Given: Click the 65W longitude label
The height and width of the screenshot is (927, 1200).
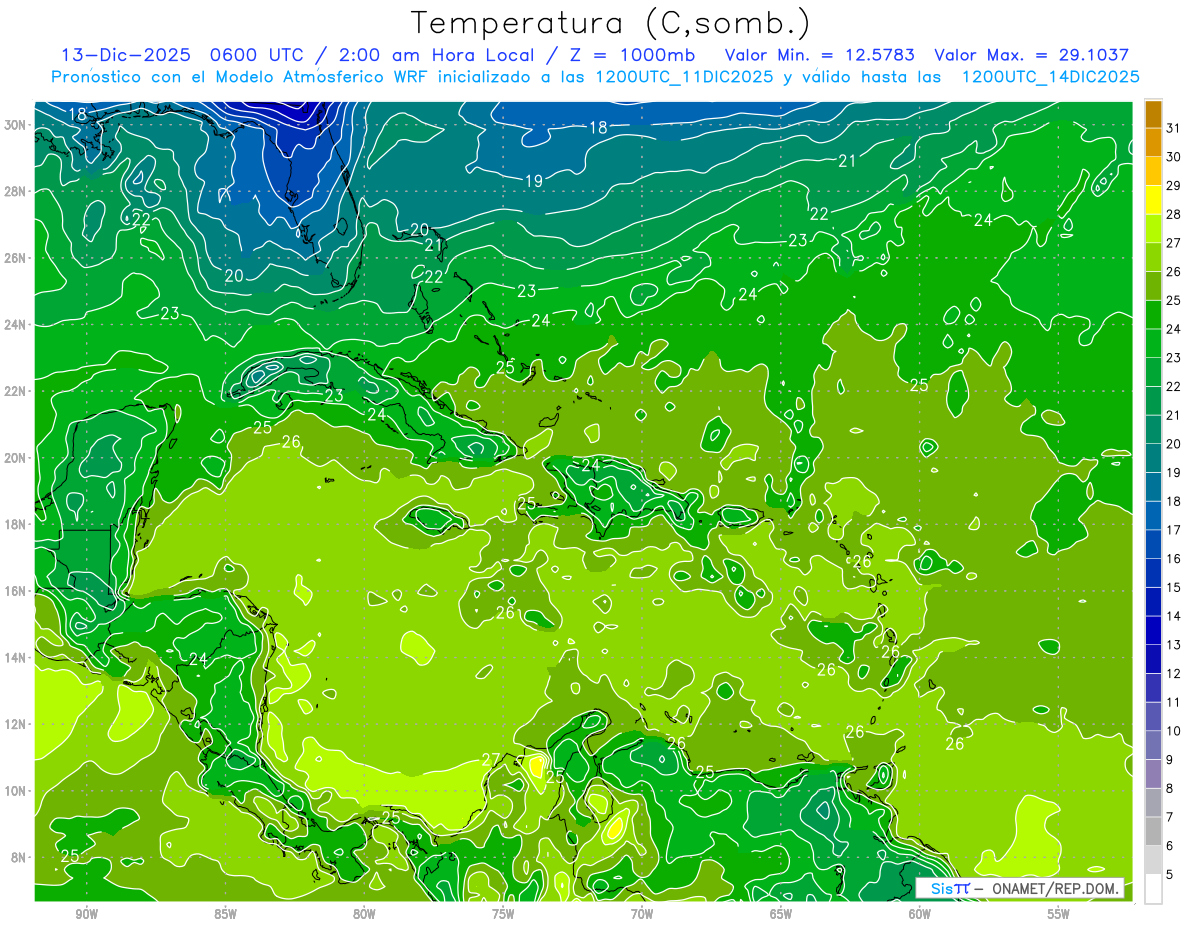Looking at the screenshot, I should [x=781, y=914].
